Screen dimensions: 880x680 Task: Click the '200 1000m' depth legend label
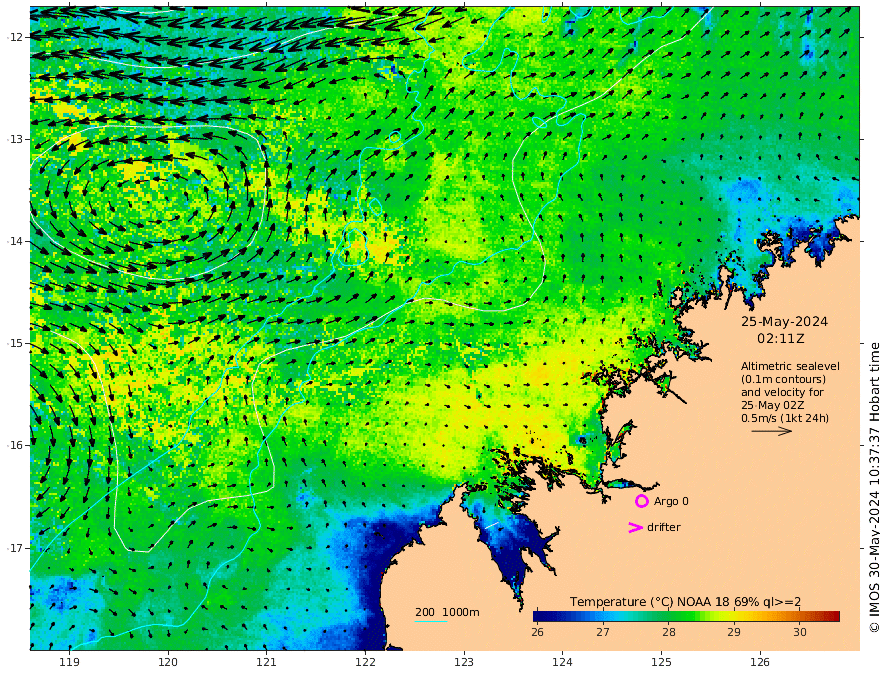pyautogui.click(x=447, y=612)
